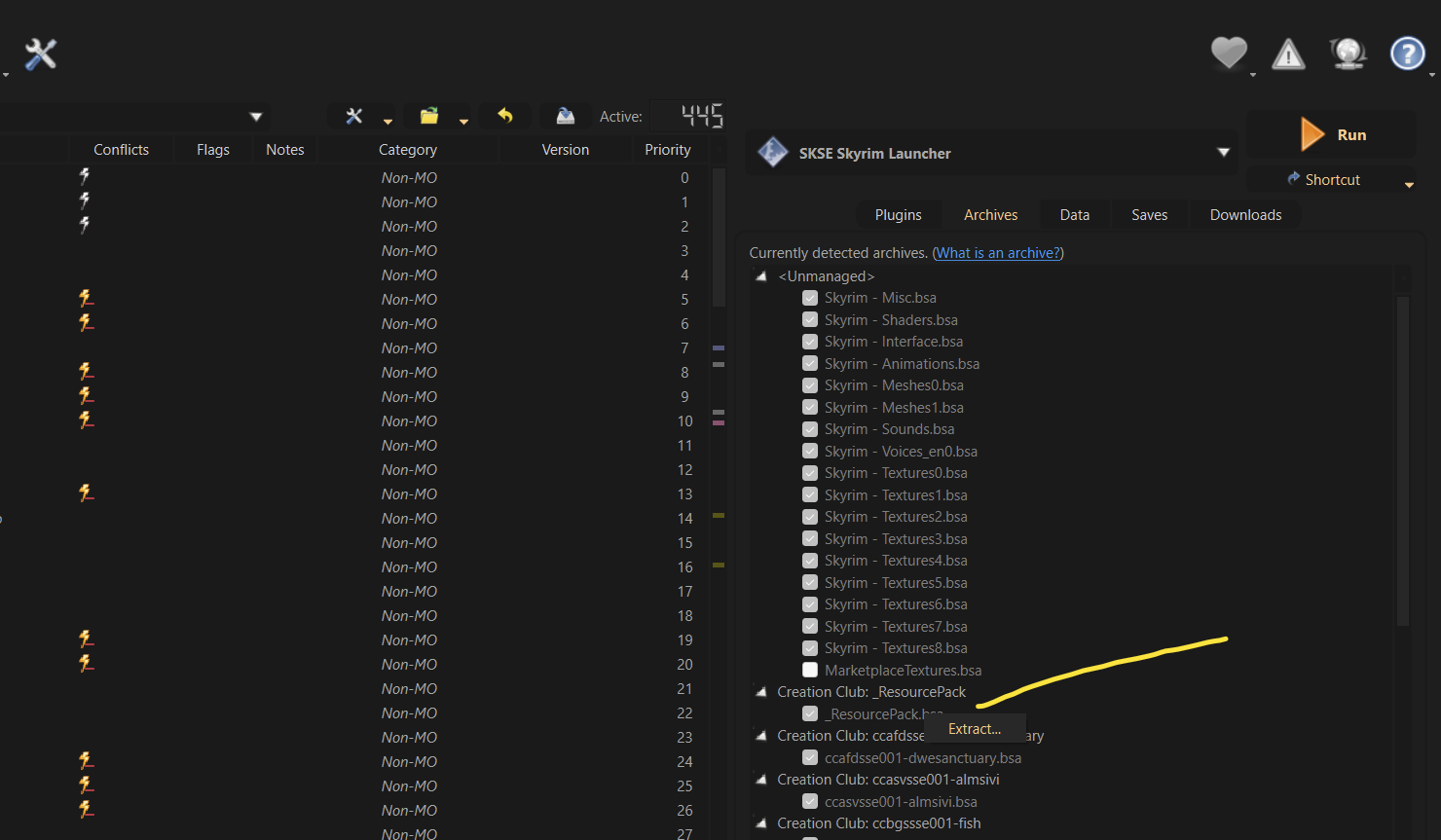Choose Extract... from the context menu
This screenshot has height=840, width=1441.
(974, 729)
